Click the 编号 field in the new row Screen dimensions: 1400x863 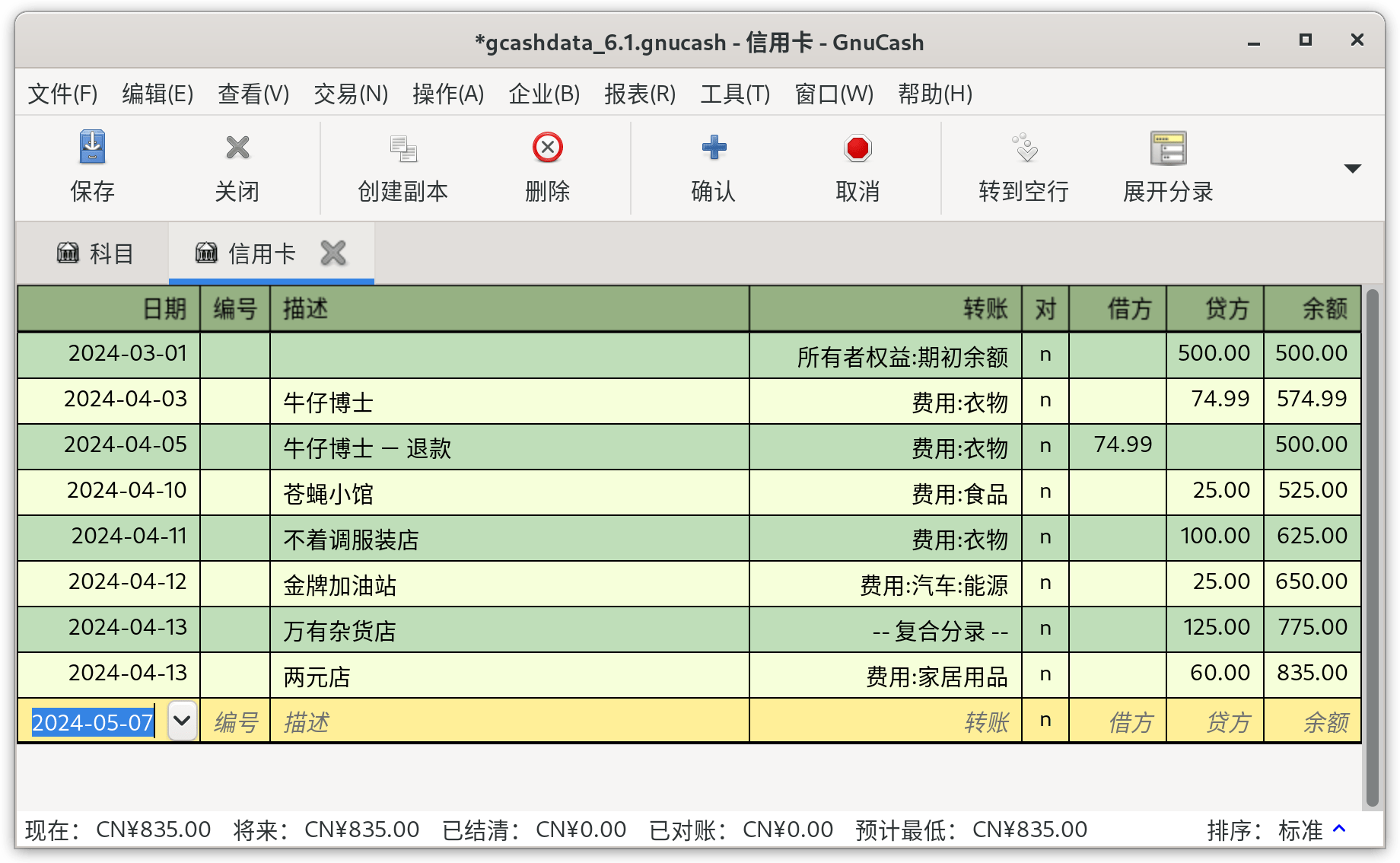235,721
